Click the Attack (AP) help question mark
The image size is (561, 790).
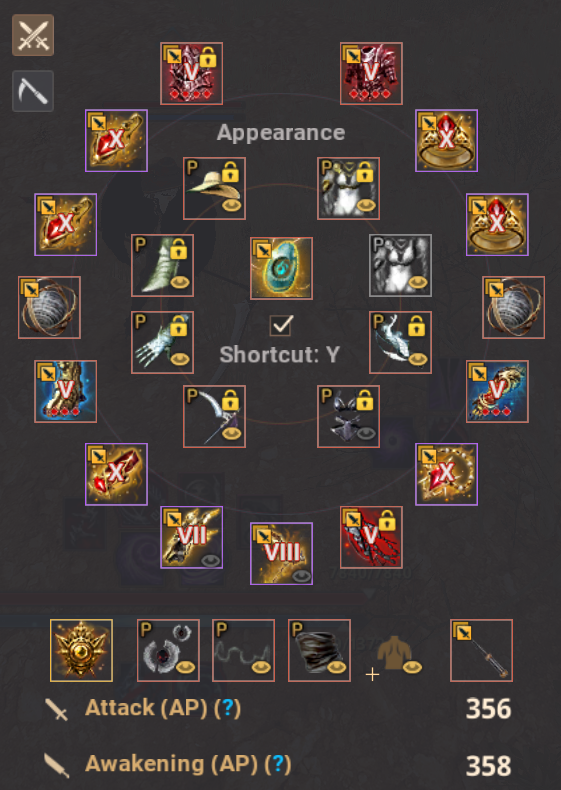(x=228, y=708)
